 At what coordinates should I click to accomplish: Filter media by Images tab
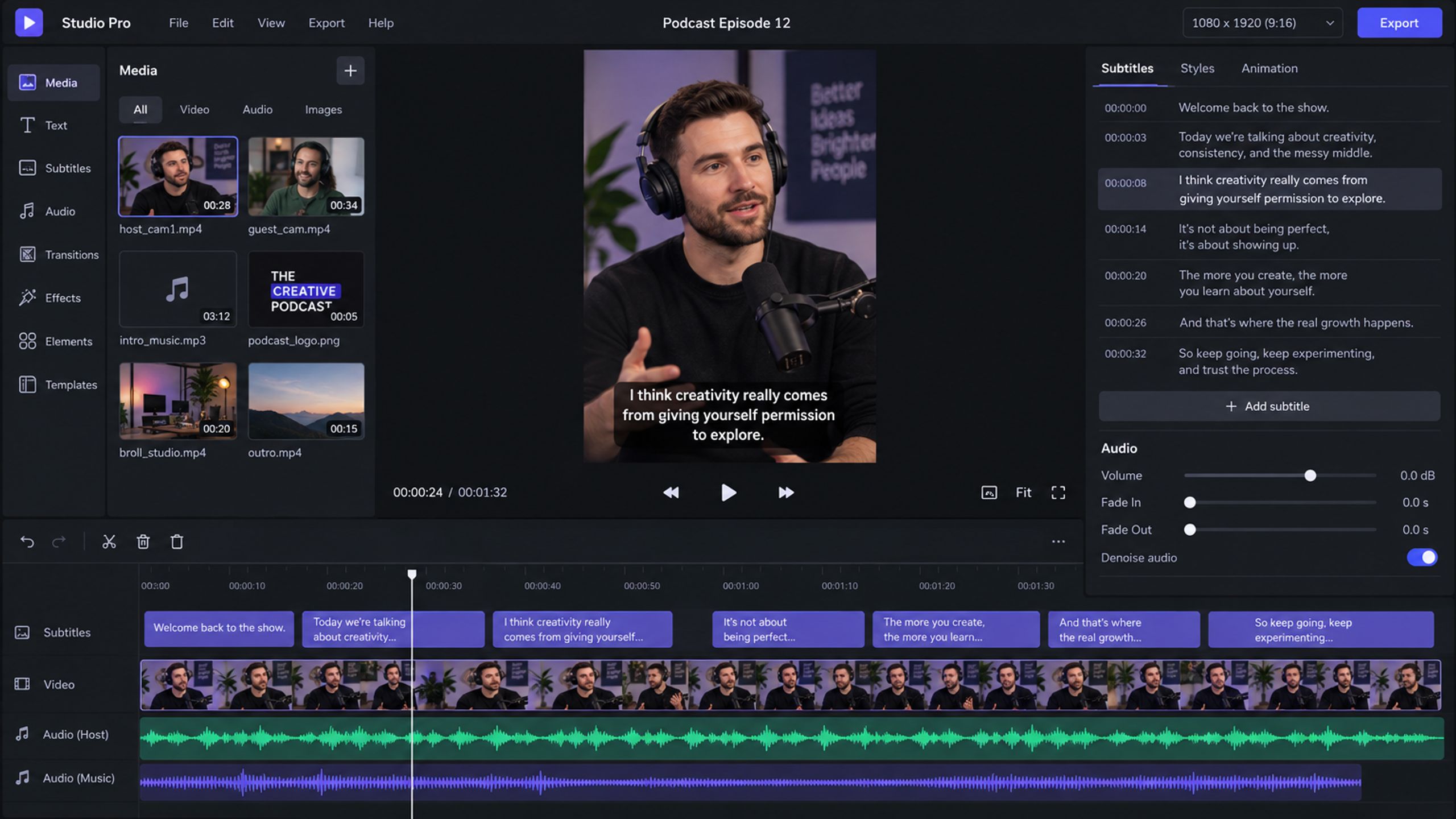coord(323,109)
